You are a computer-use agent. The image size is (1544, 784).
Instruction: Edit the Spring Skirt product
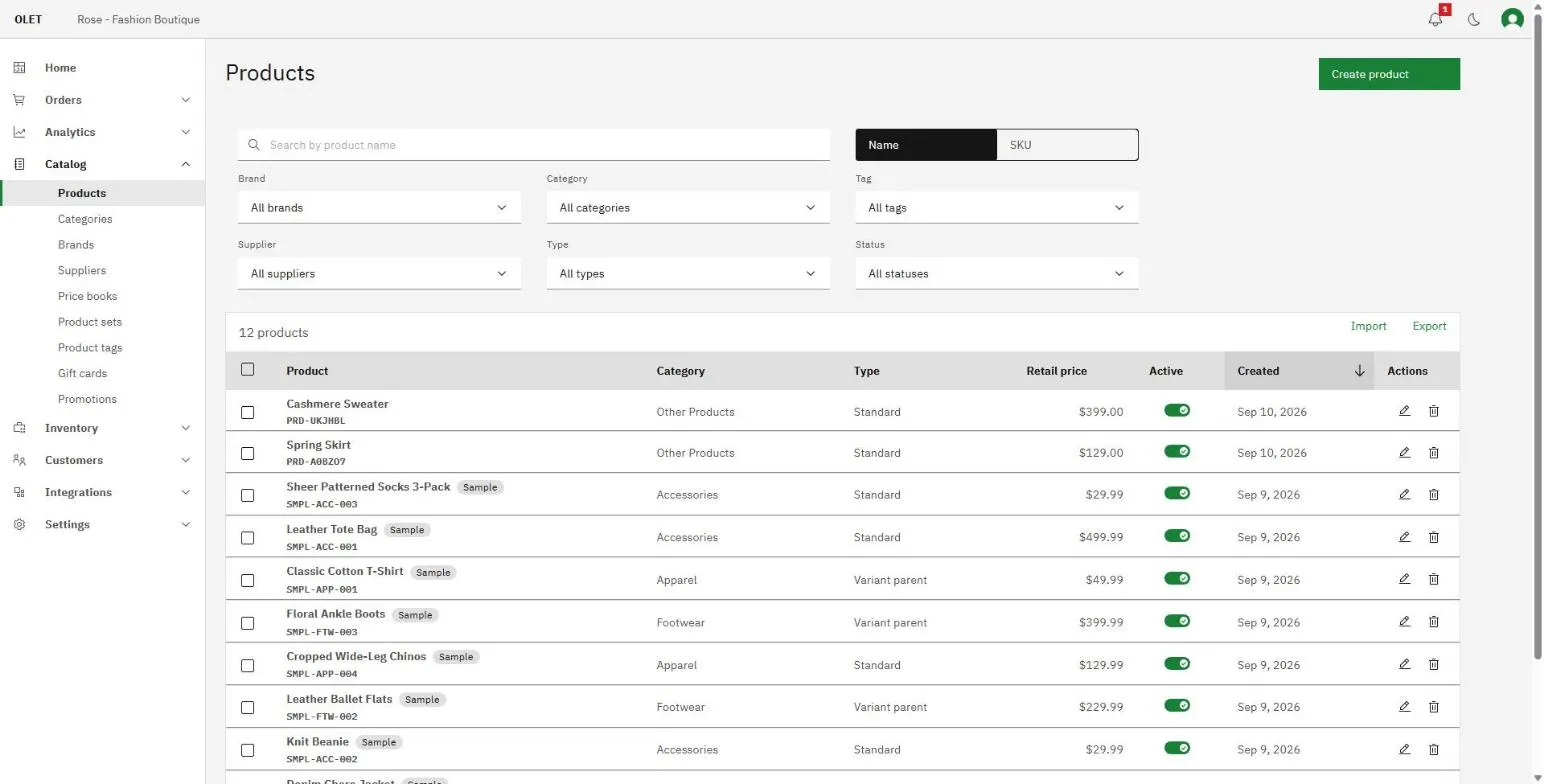[x=1404, y=453]
